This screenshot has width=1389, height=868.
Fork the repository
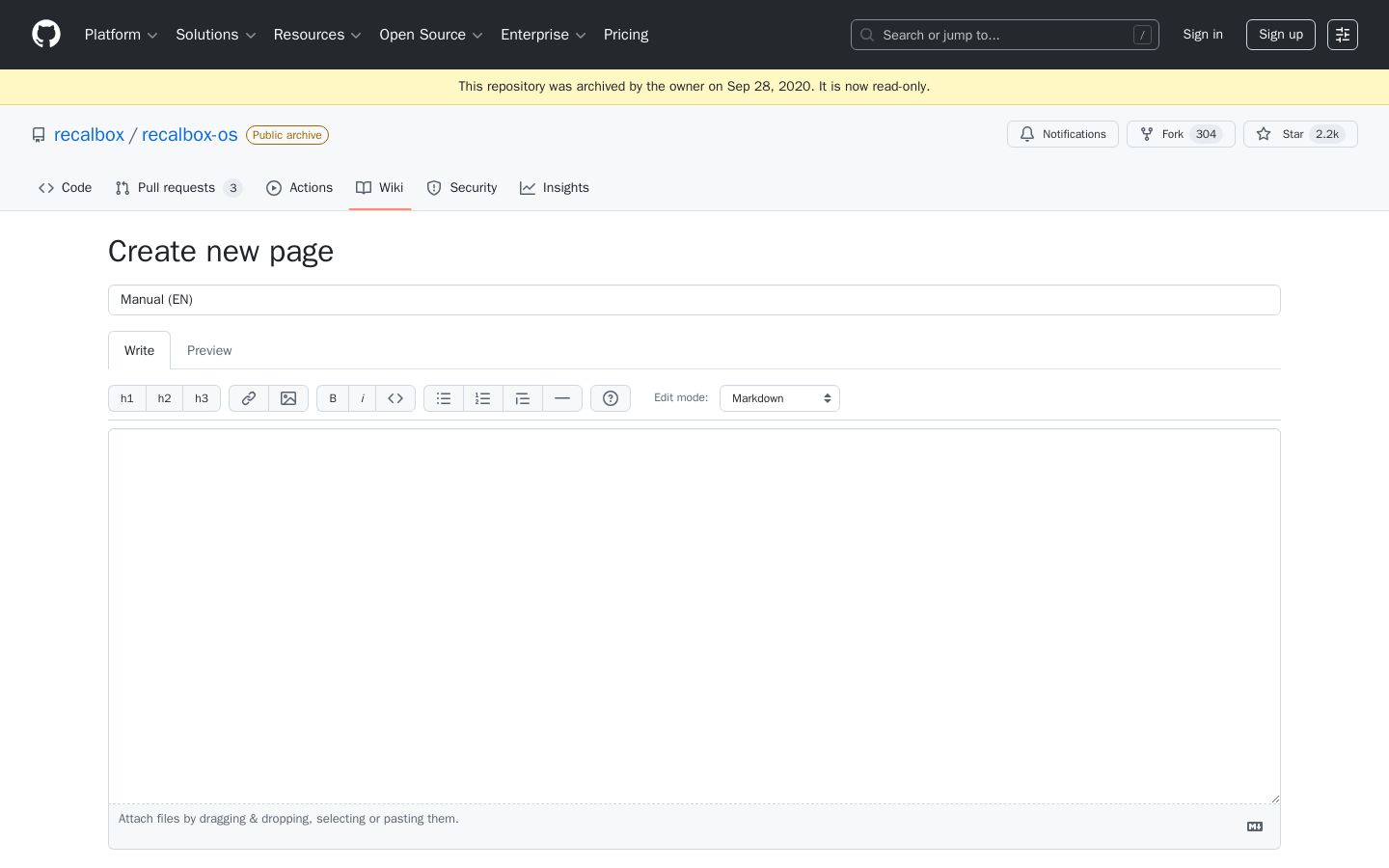(1181, 134)
